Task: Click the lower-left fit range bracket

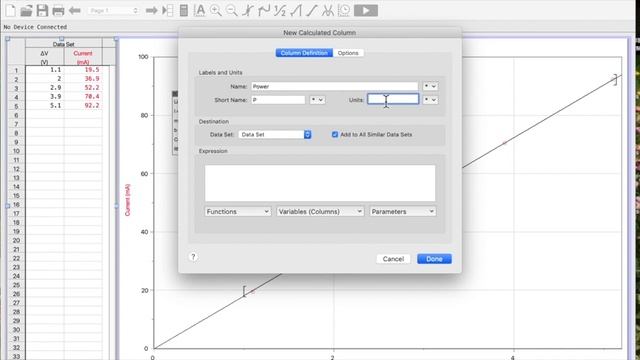Action: 244,291
